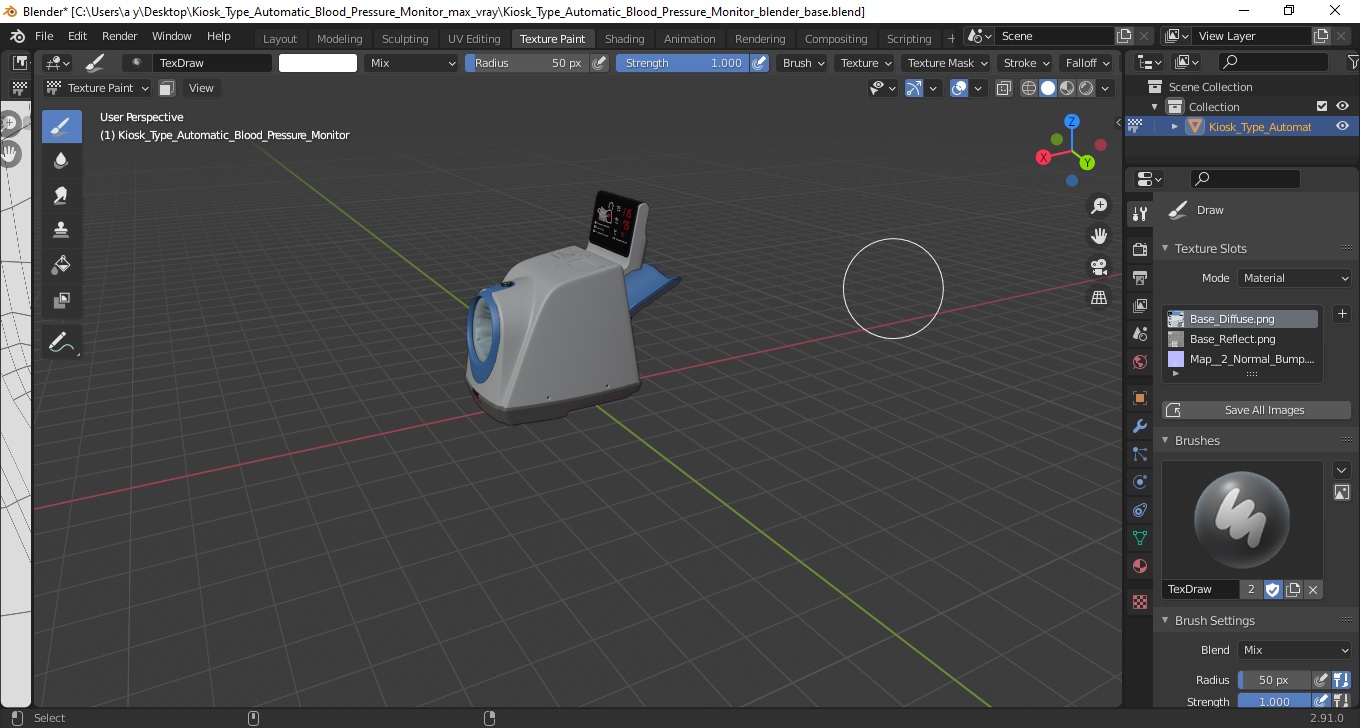The image size is (1360, 728).
Task: Add a new texture paint slot
Action: [x=1342, y=314]
